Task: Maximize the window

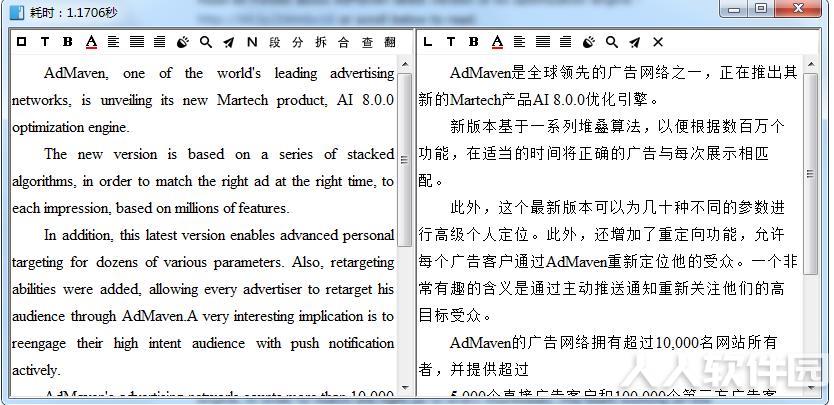Action: pyautogui.click(x=762, y=9)
